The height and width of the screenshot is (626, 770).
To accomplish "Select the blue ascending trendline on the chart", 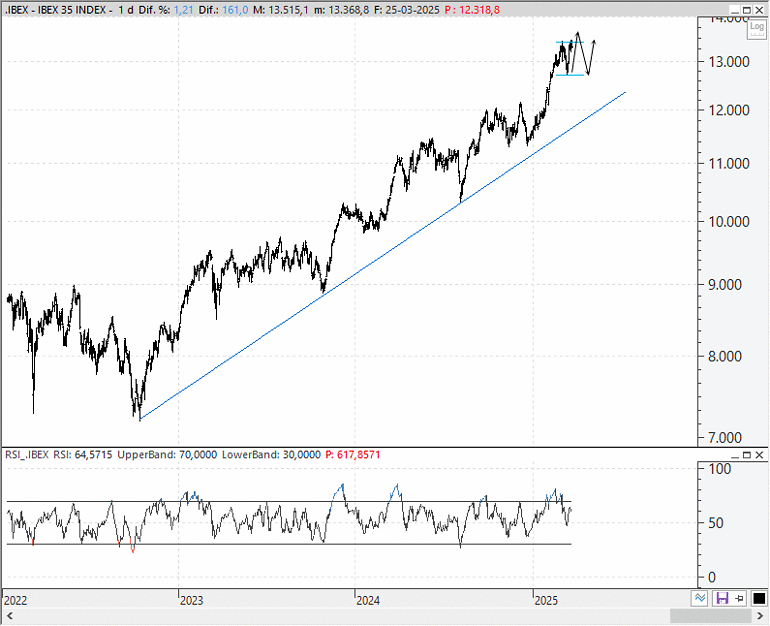I will coord(383,256).
